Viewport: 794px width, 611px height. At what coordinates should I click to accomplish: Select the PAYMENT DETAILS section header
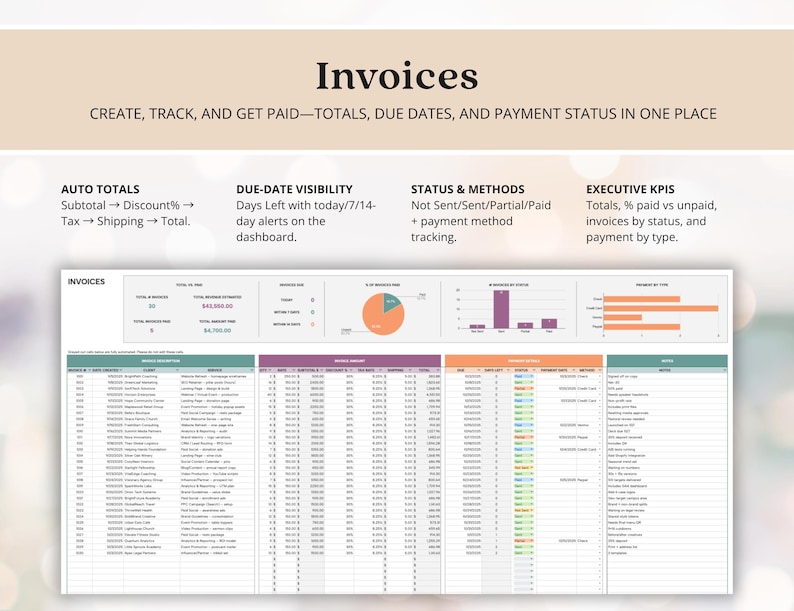click(524, 361)
